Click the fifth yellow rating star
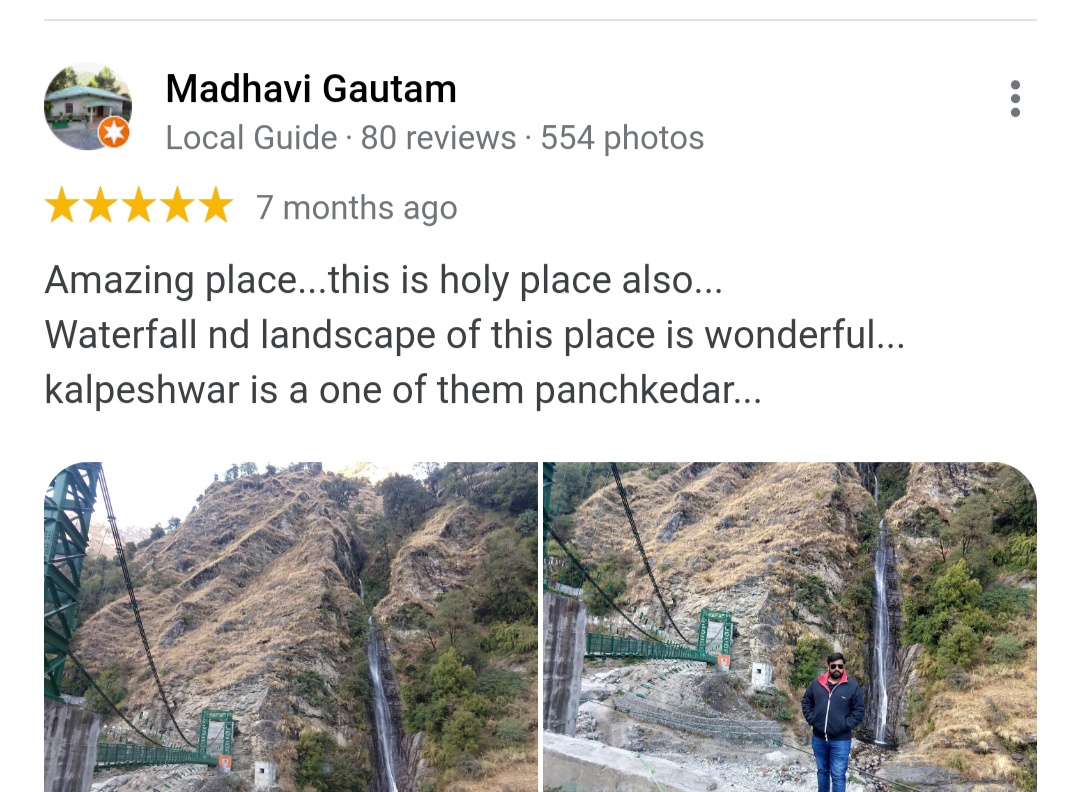Screen dimensions: 1080x792 (x=216, y=205)
